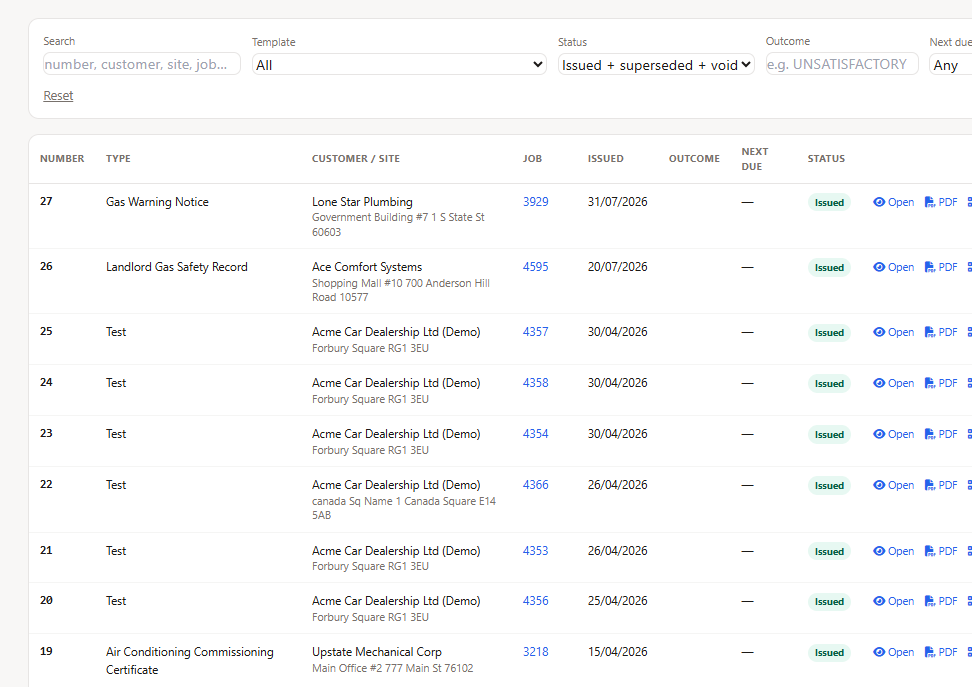Viewport: 972px width, 687px height.
Task: Open certificate 21 via eye icon
Action: click(893, 551)
